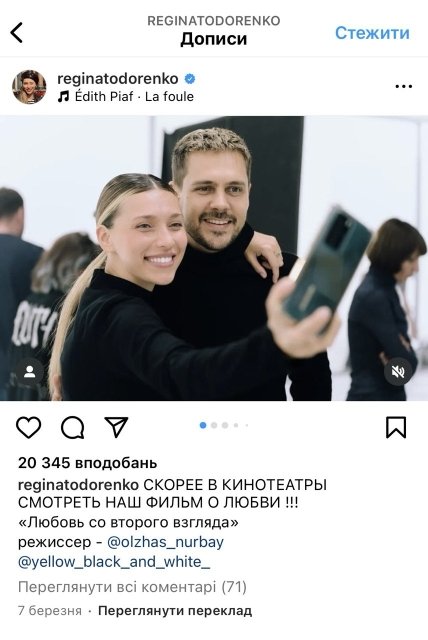The height and width of the screenshot is (640, 428).
Task: Open the @olzhas_nurbay mention
Action: click(x=165, y=542)
